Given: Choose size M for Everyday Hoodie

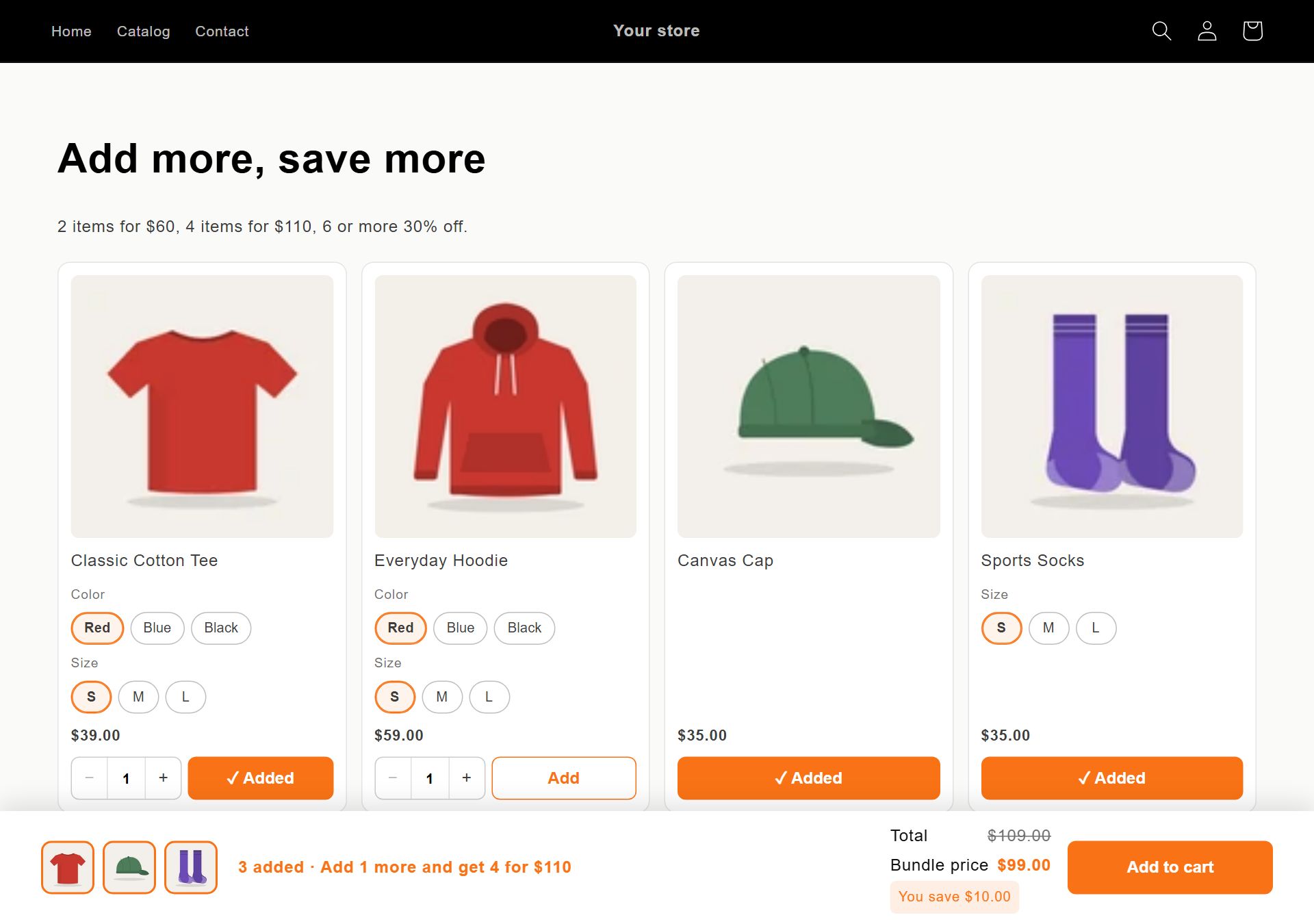Looking at the screenshot, I should [x=442, y=697].
